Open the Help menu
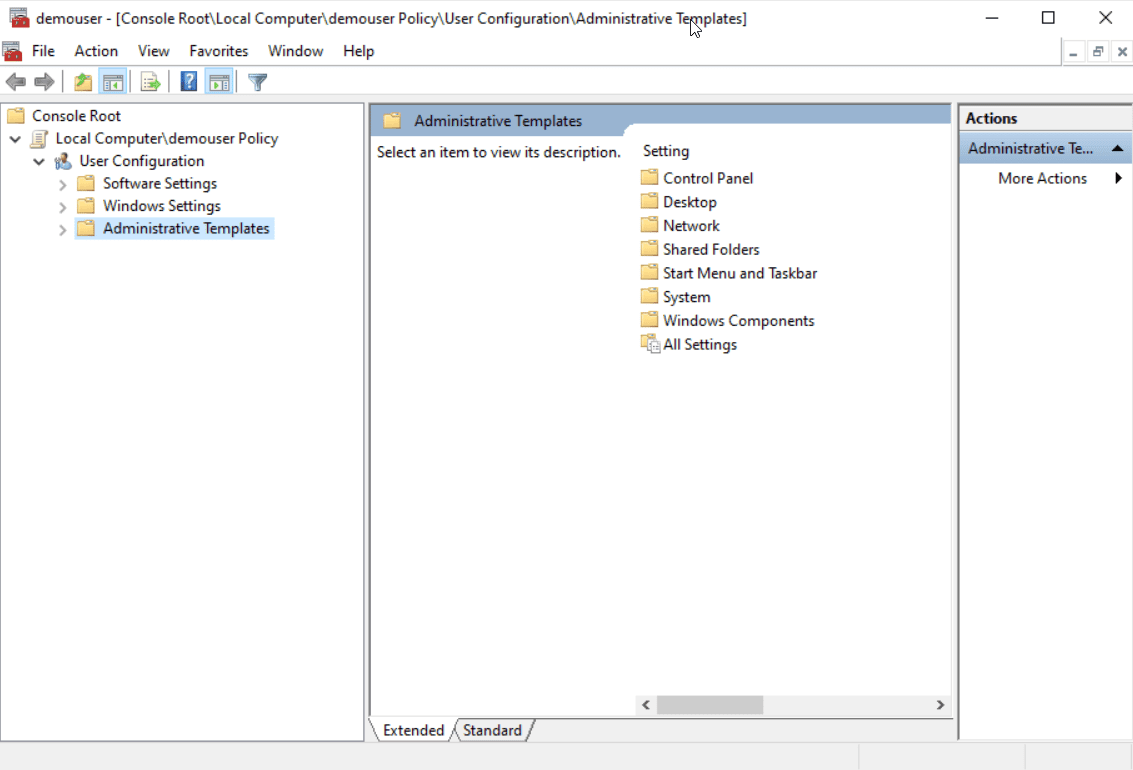1133x770 pixels. coord(358,51)
